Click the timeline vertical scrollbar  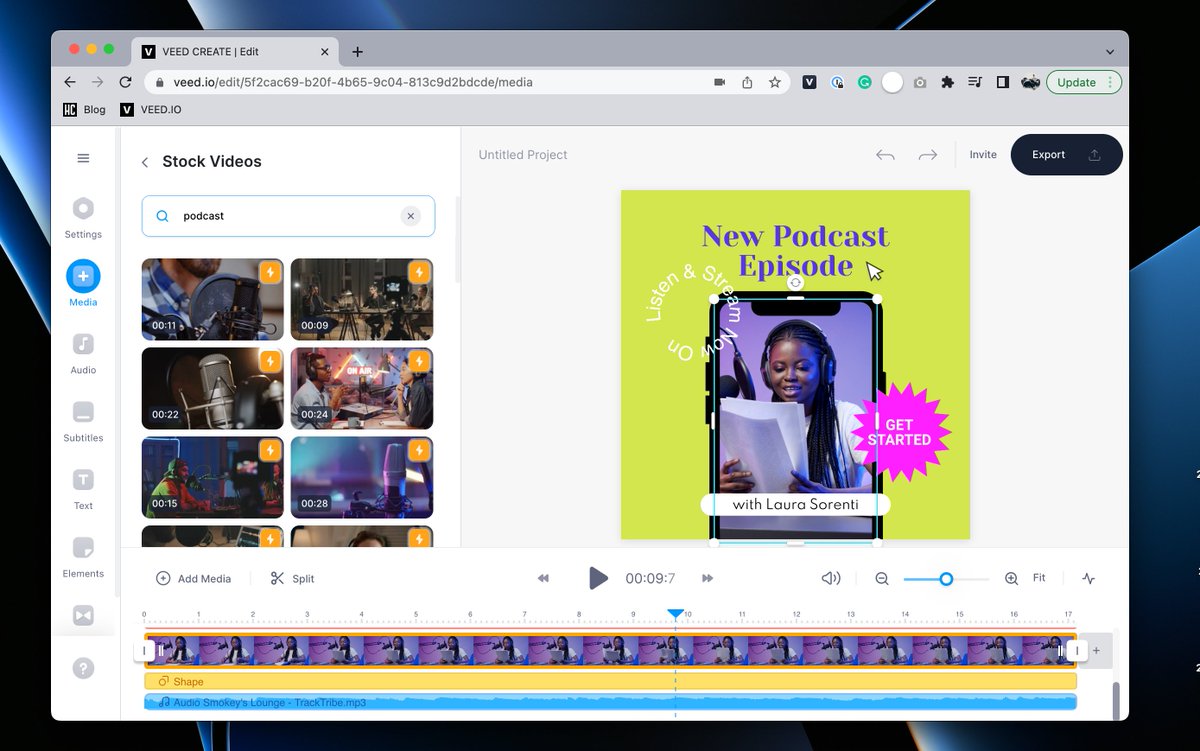(1117, 700)
